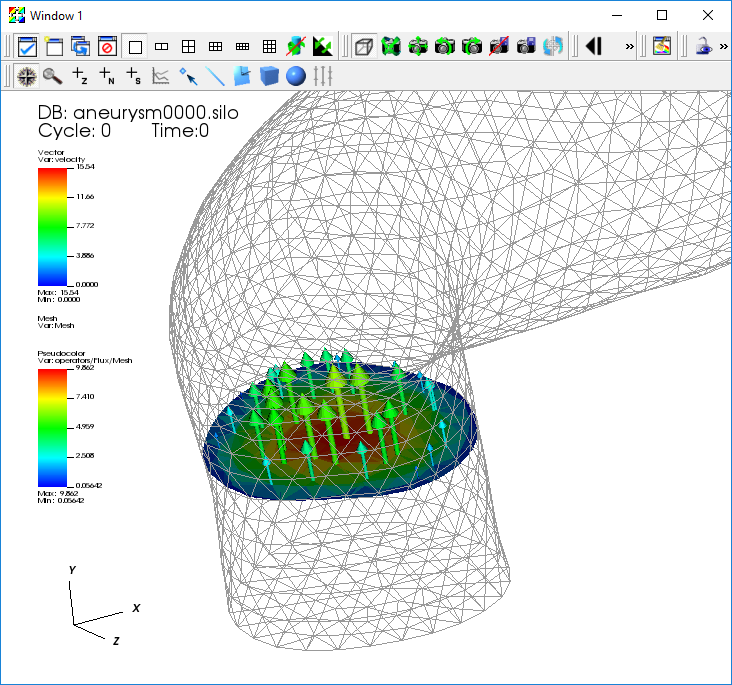The height and width of the screenshot is (685, 732).
Task: Save the current view
Action: pyautogui.click(x=526, y=47)
